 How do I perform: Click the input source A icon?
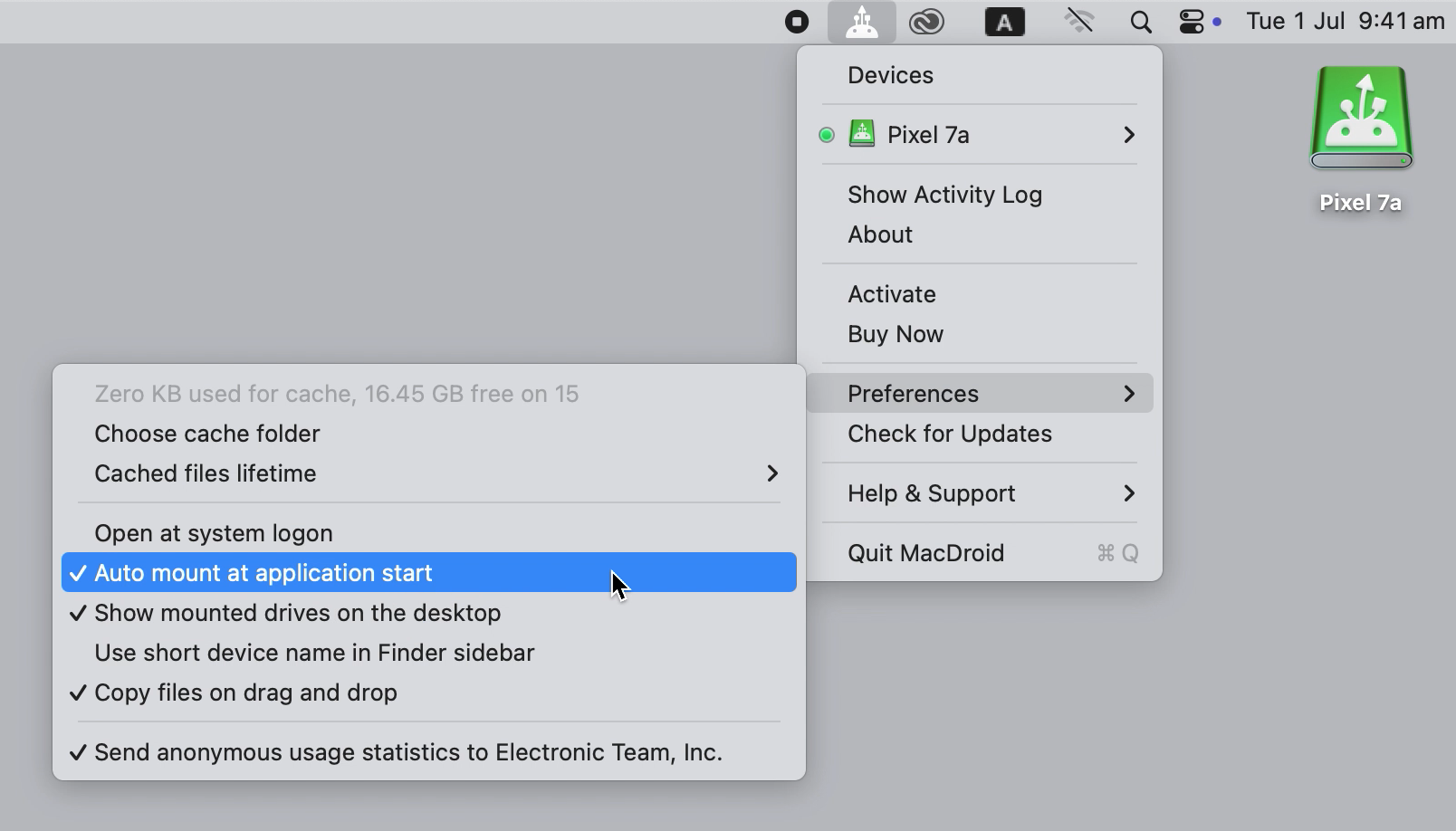tap(1004, 22)
